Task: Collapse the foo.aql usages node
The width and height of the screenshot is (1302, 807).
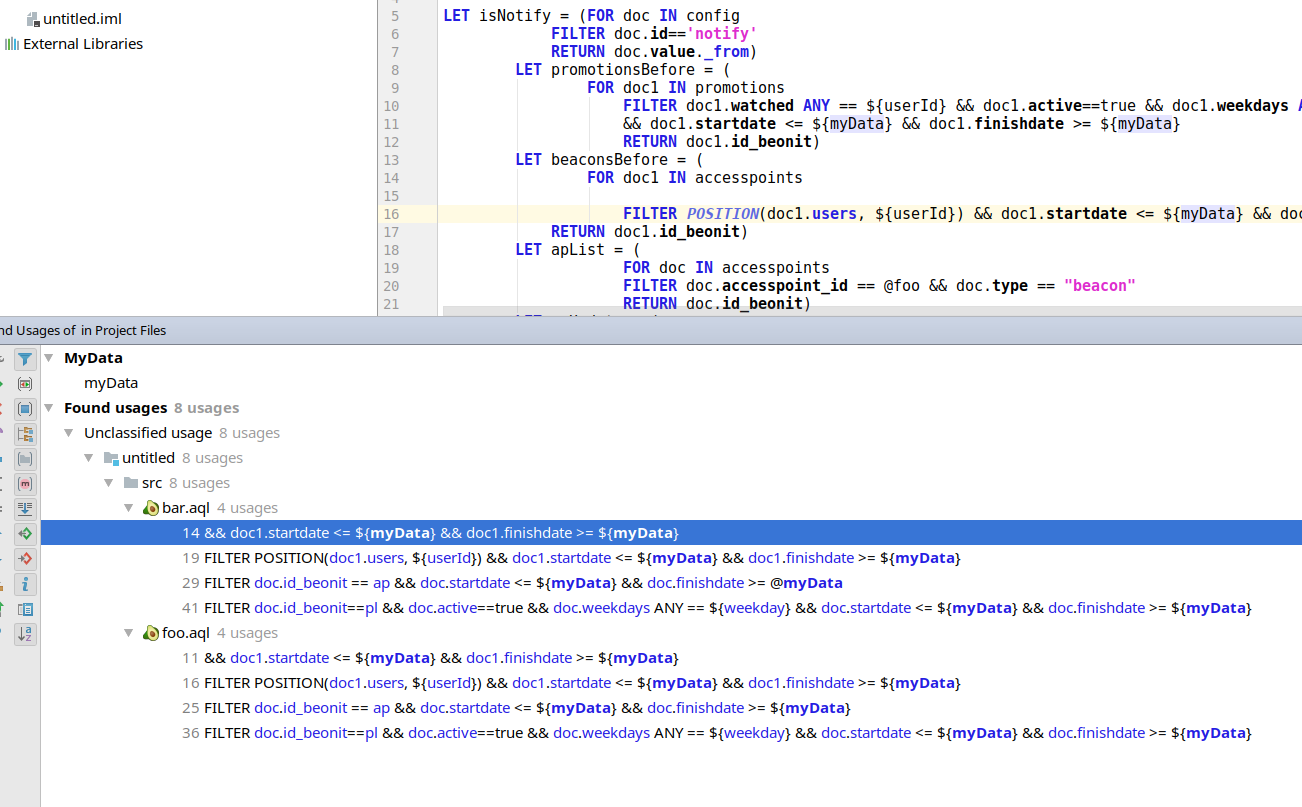Action: click(129, 633)
